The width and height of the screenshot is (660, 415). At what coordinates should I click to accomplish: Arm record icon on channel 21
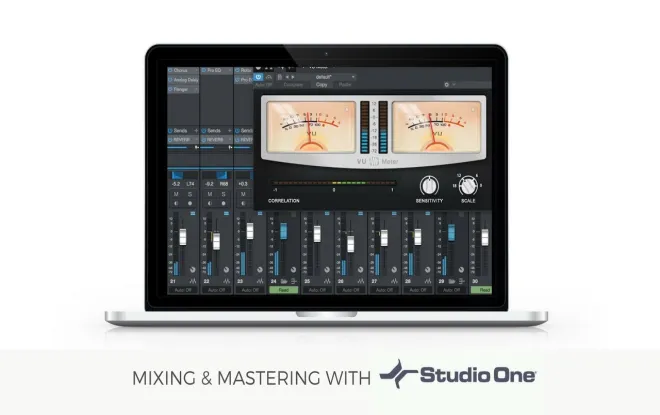[190, 203]
